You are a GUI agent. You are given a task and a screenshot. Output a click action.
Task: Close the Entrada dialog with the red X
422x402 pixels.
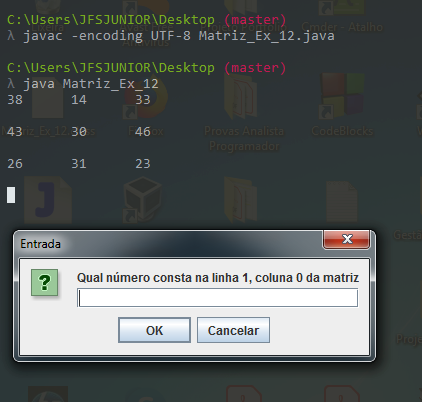pyautogui.click(x=347, y=239)
